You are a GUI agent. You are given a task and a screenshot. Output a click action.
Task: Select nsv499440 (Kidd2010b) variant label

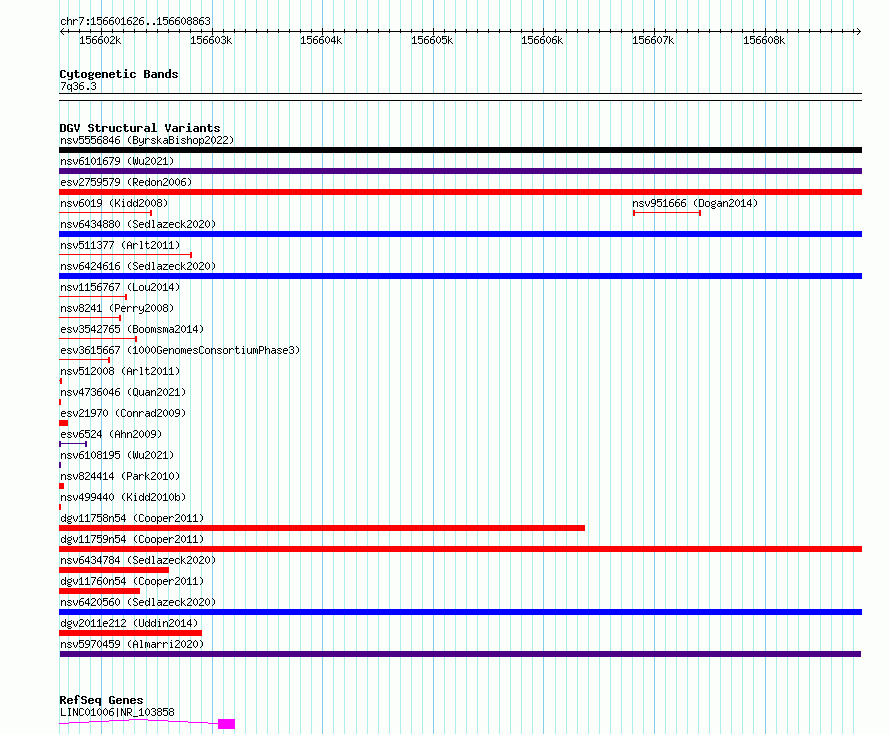pos(123,497)
